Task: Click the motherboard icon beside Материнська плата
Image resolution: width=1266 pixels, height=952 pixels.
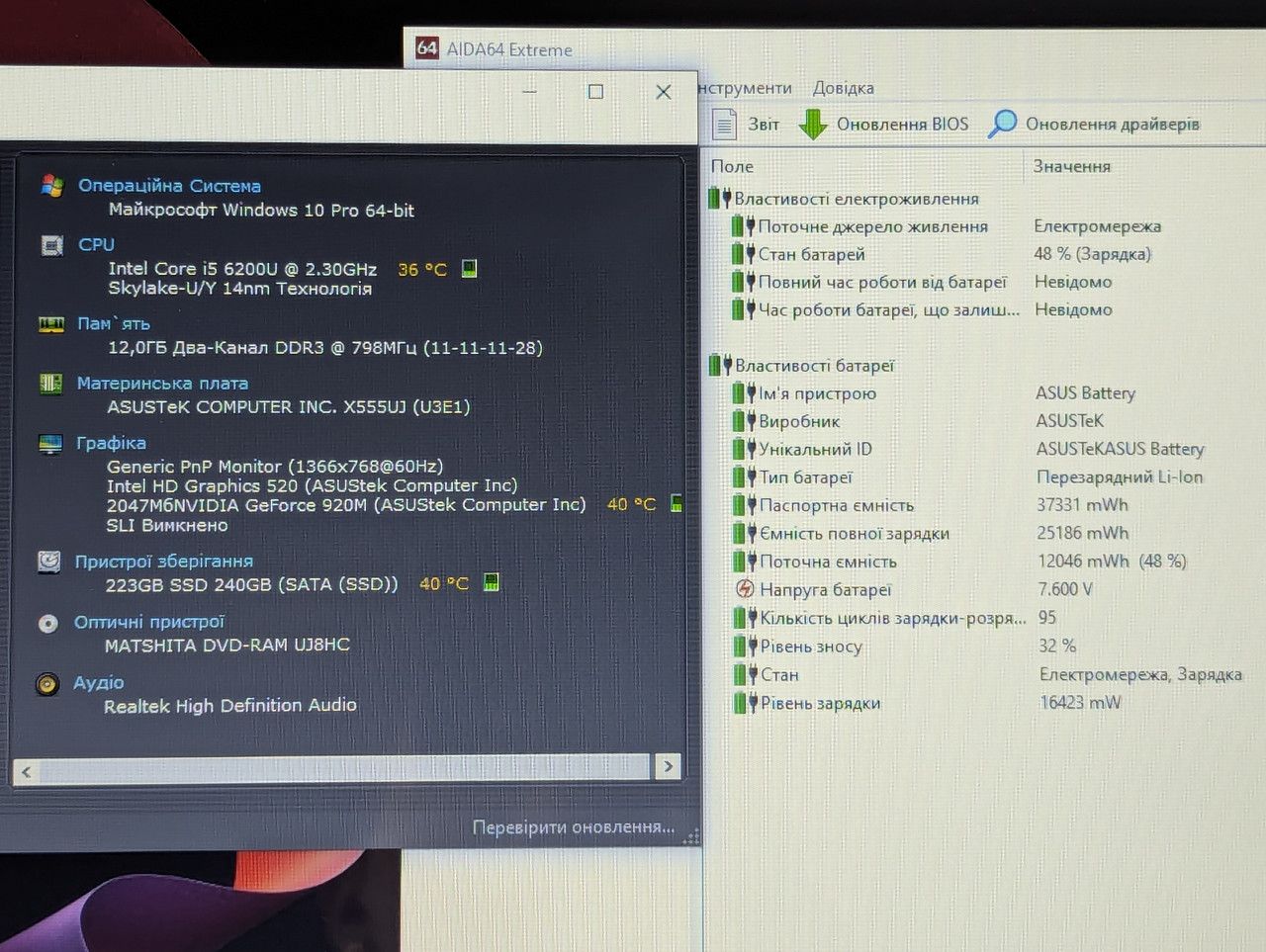Action: point(50,384)
